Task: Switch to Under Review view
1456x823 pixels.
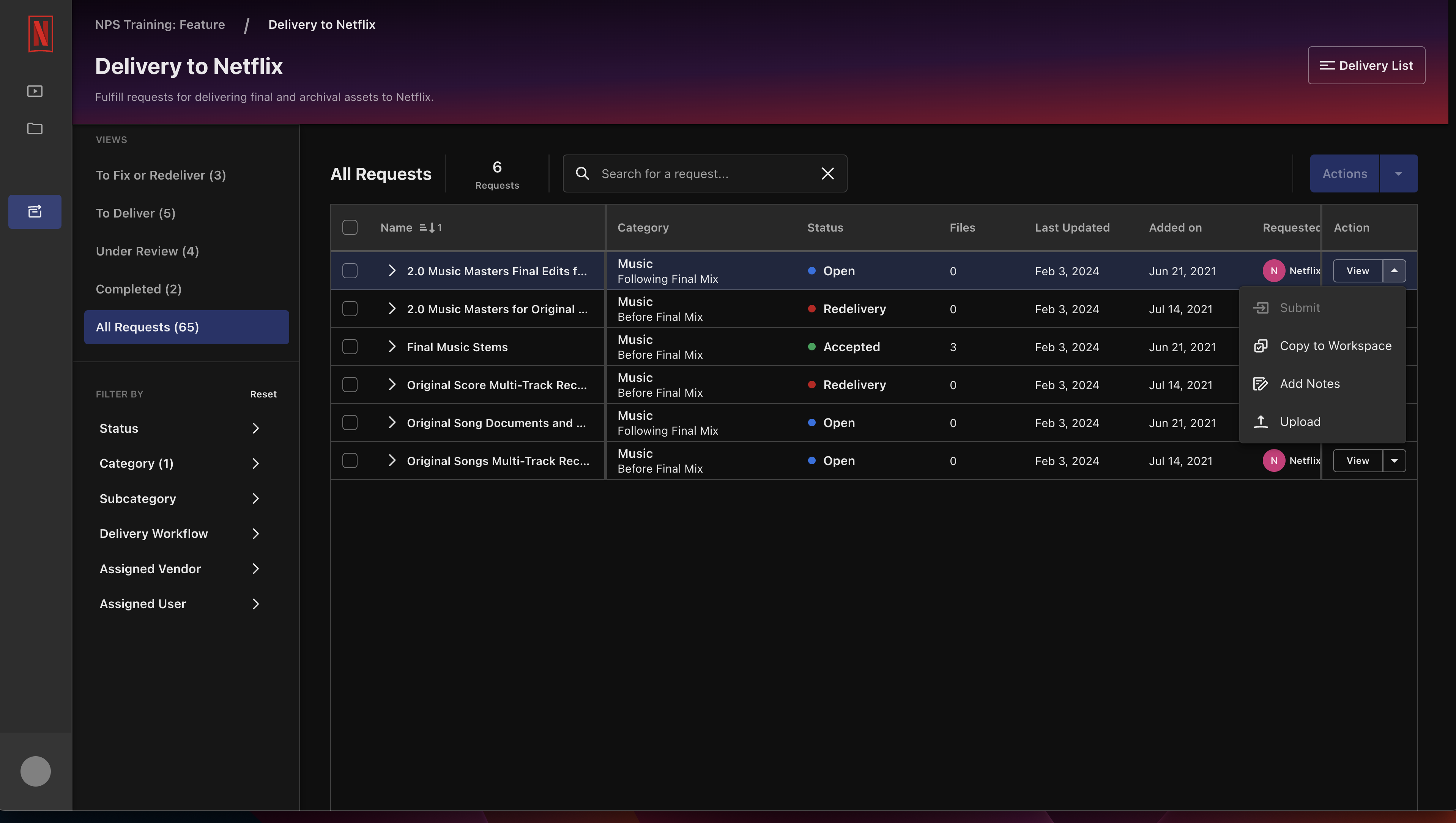Action: tap(186, 251)
